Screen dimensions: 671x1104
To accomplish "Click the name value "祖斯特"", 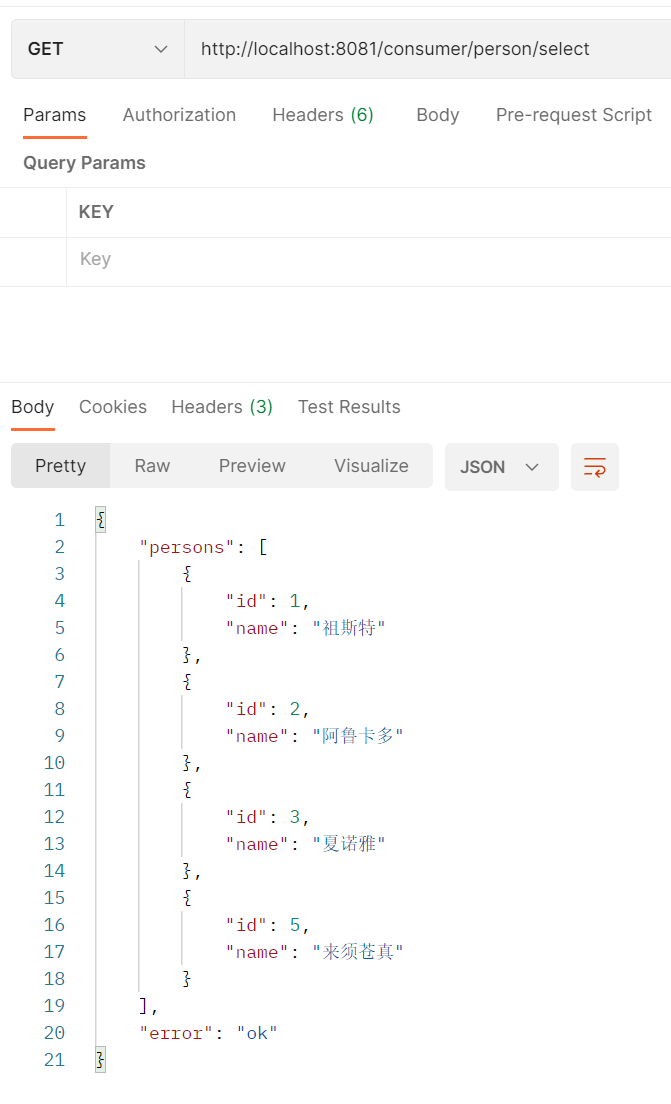I will pyautogui.click(x=349, y=628).
